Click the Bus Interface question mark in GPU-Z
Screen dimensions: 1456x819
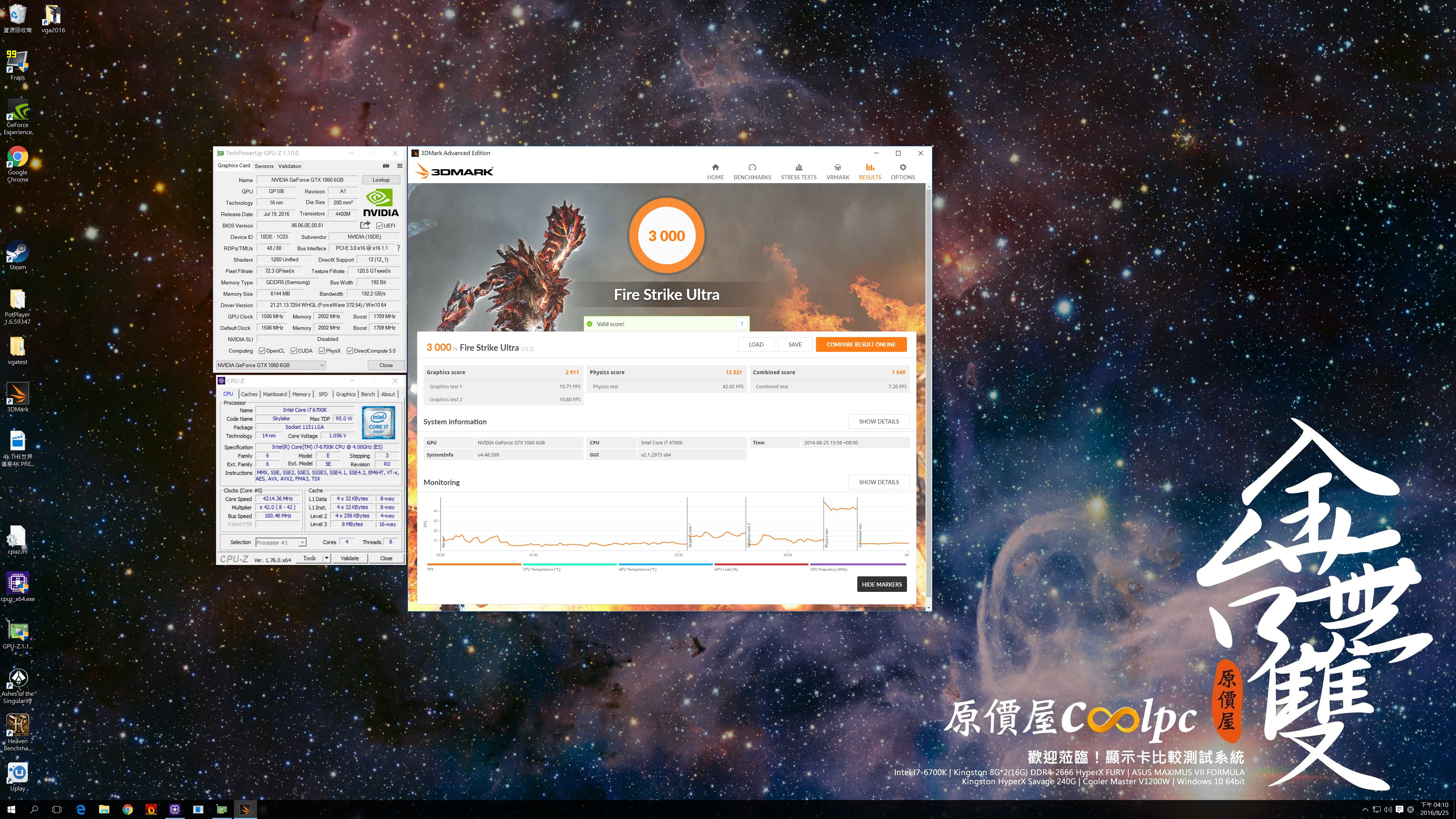tap(399, 248)
